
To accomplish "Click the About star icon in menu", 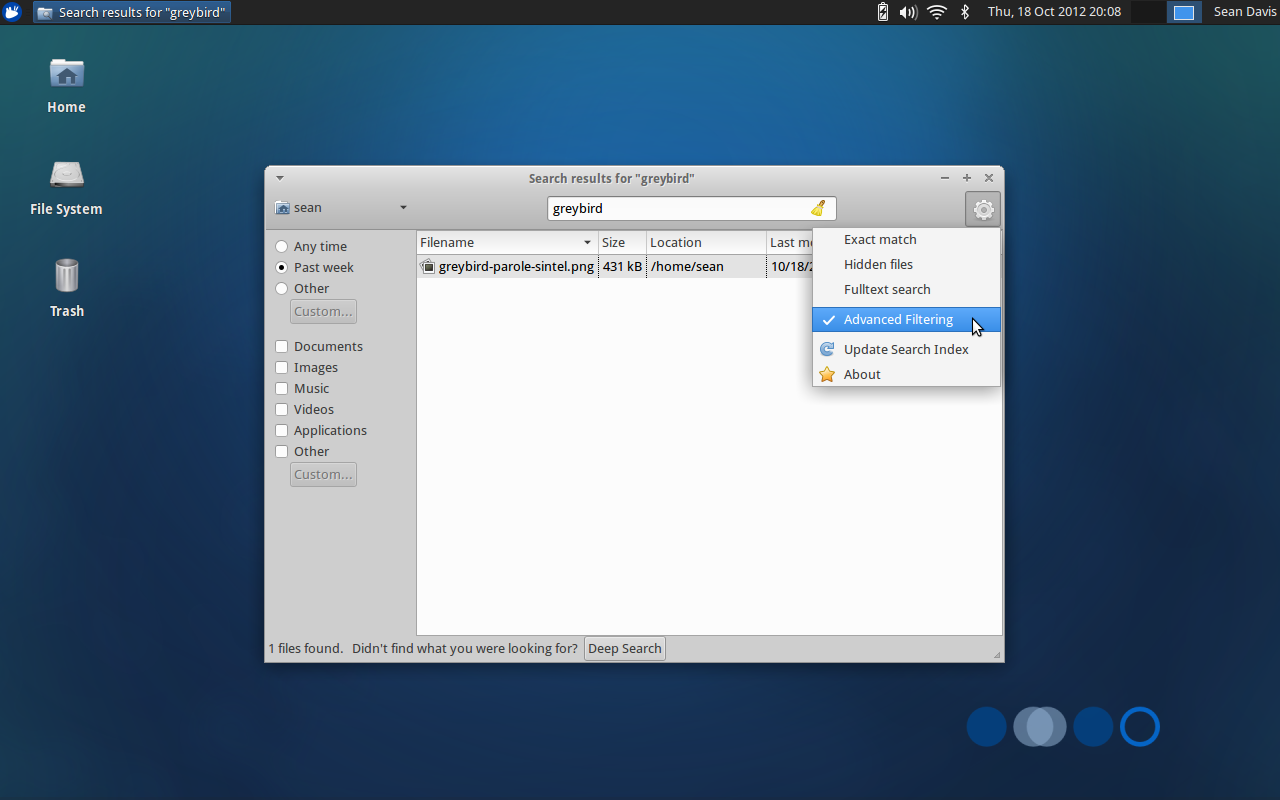I will tap(827, 374).
